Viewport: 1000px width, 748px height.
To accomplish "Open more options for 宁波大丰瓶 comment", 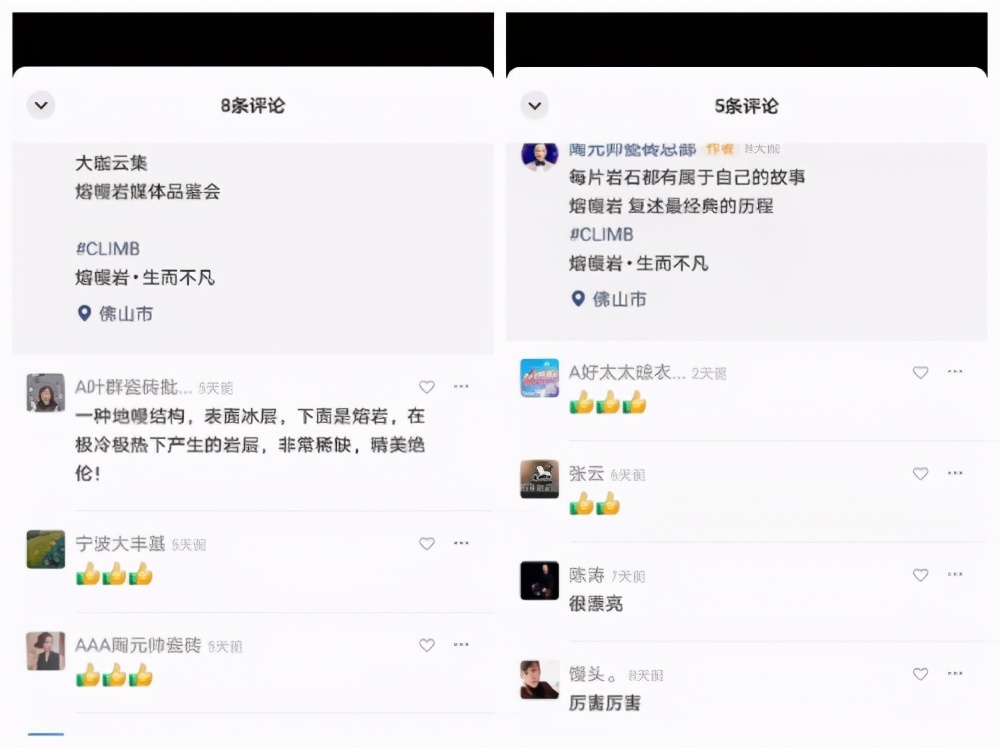I will (461, 543).
